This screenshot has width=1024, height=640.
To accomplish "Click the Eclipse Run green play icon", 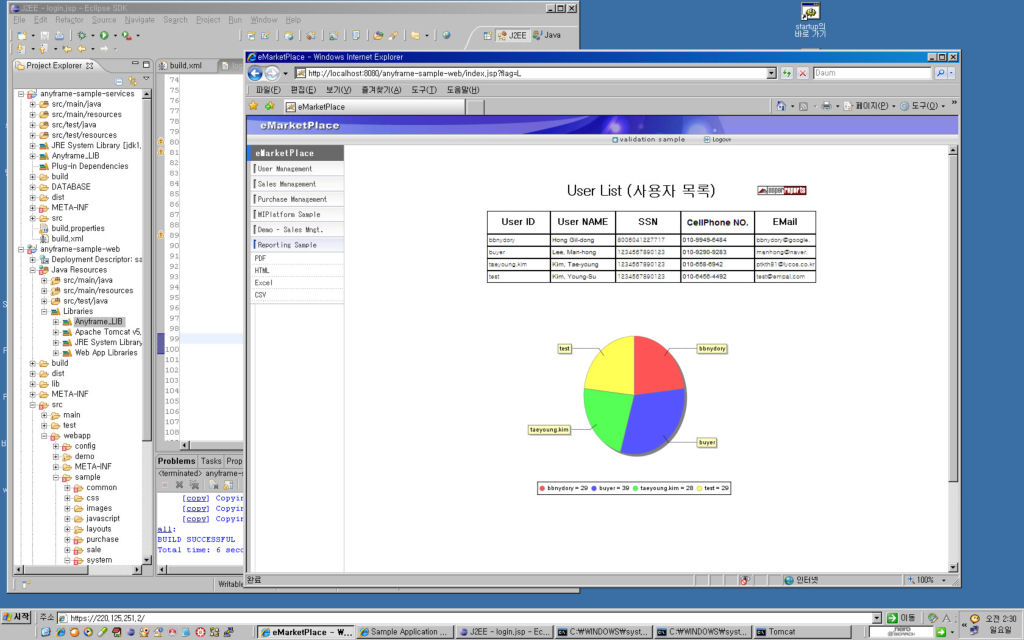I will (x=104, y=35).
